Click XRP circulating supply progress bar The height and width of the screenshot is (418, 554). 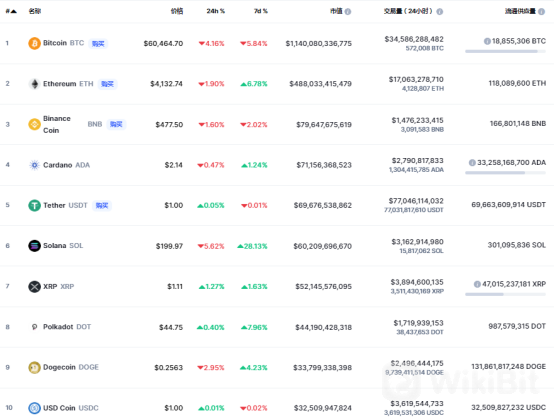(505, 294)
